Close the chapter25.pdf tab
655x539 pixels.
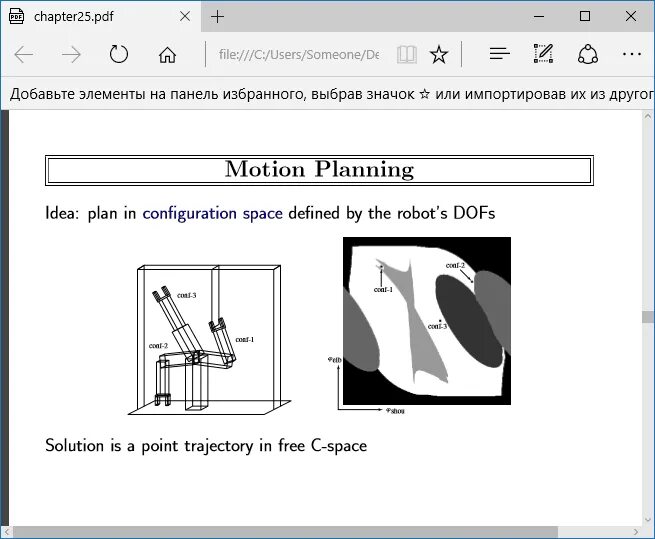coord(185,16)
